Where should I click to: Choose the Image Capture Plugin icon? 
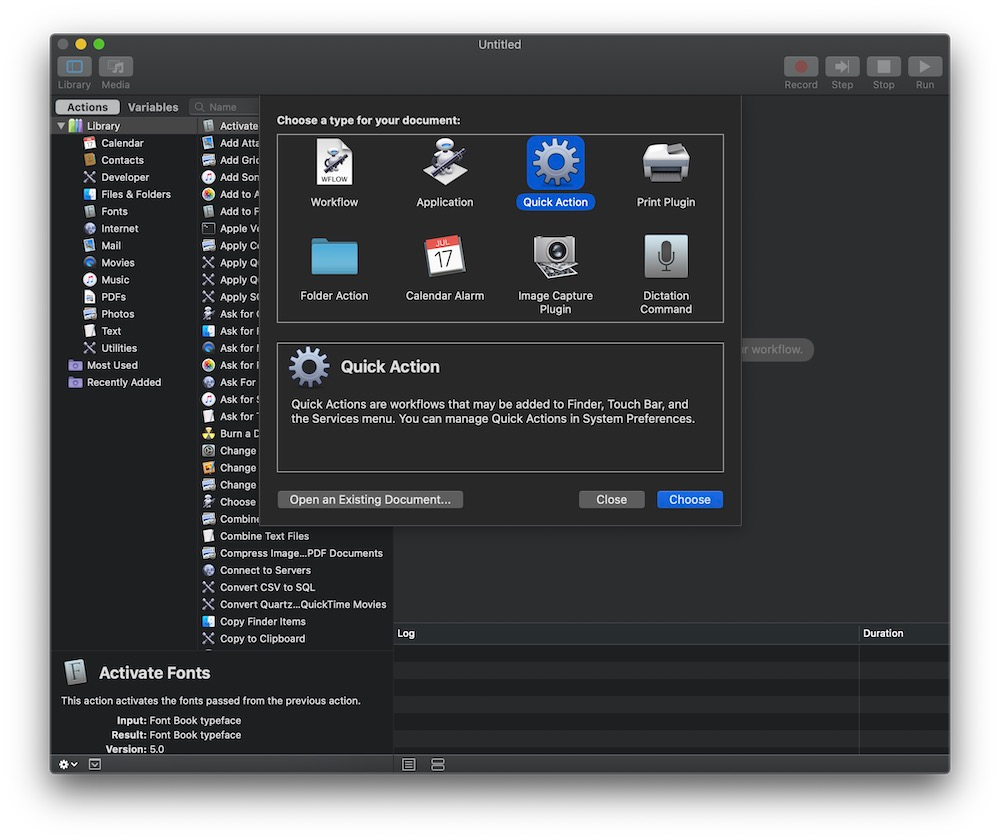click(555, 258)
